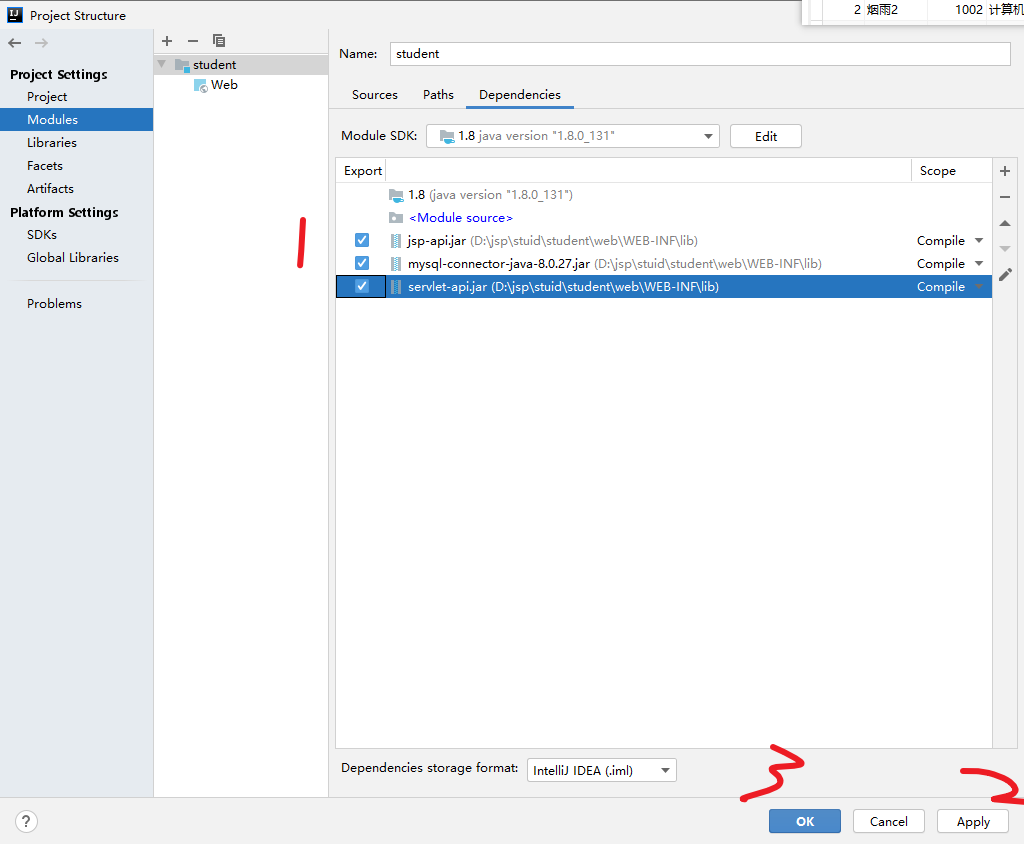Click the Export column header
This screenshot has width=1024, height=844.
click(x=362, y=170)
